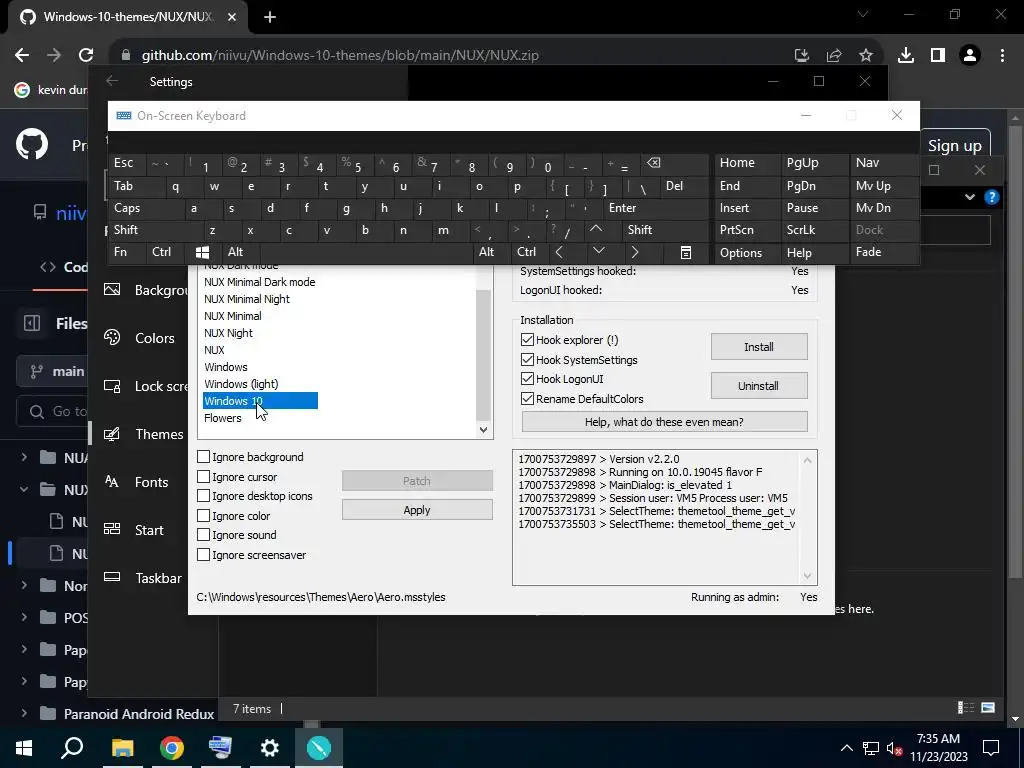The height and width of the screenshot is (768, 1024).
Task: Click on-screen keyboard right arrow key
Action: pos(635,252)
